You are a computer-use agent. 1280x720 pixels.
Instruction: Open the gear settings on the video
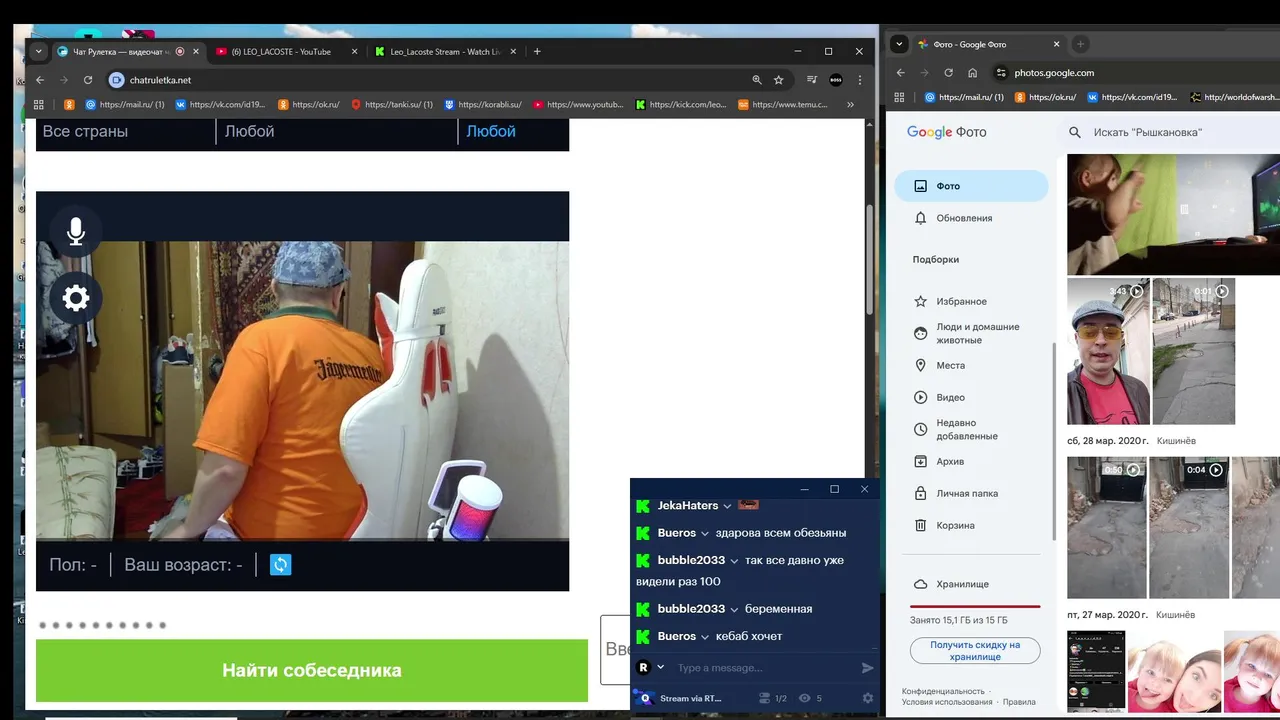pos(76,298)
